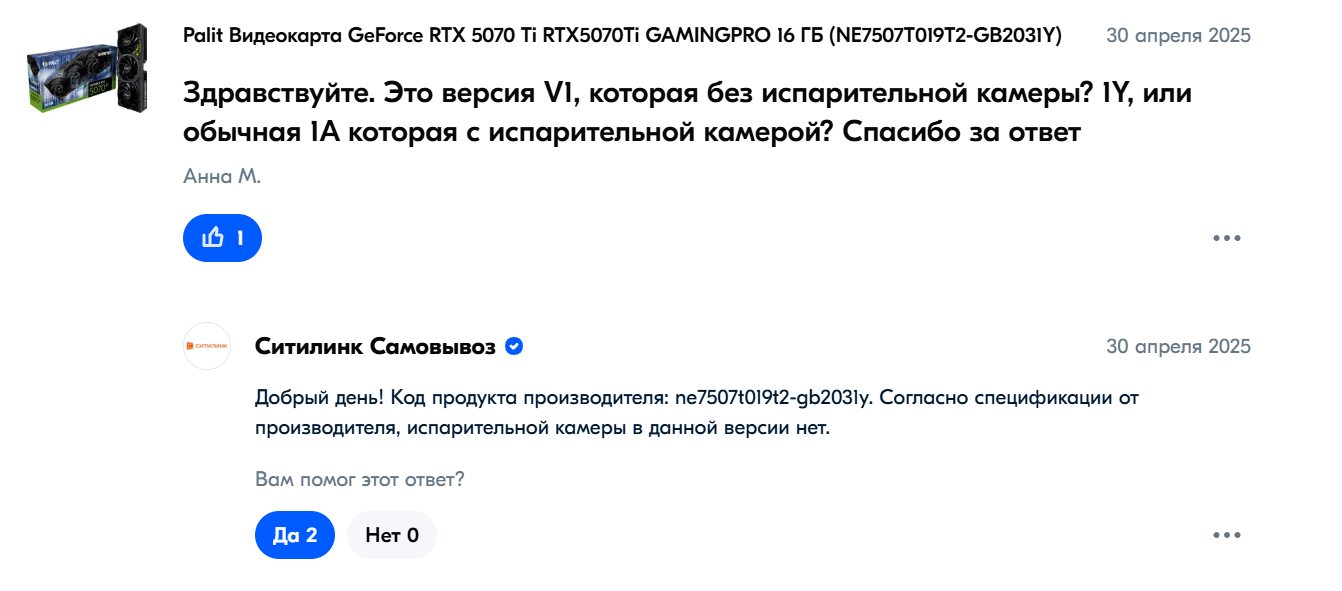Viewport: 1342px width, 591px height.
Task: Open the three-dots menu for the question
Action: tap(1226, 238)
